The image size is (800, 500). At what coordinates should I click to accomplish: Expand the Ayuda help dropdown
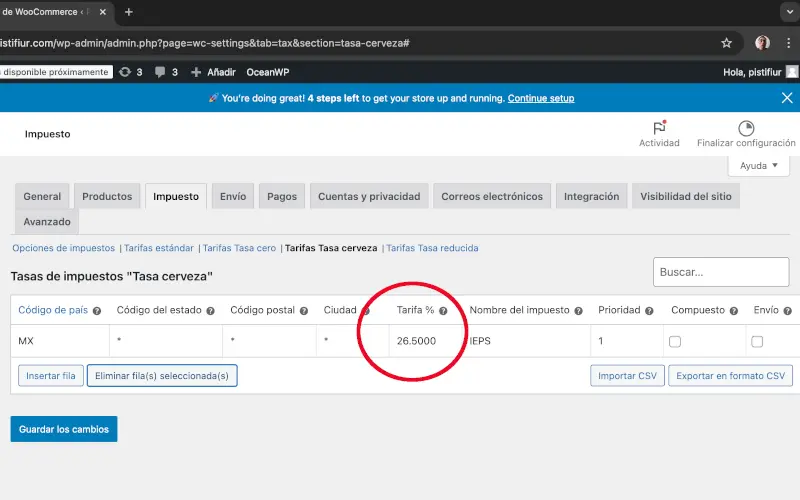[x=759, y=165]
